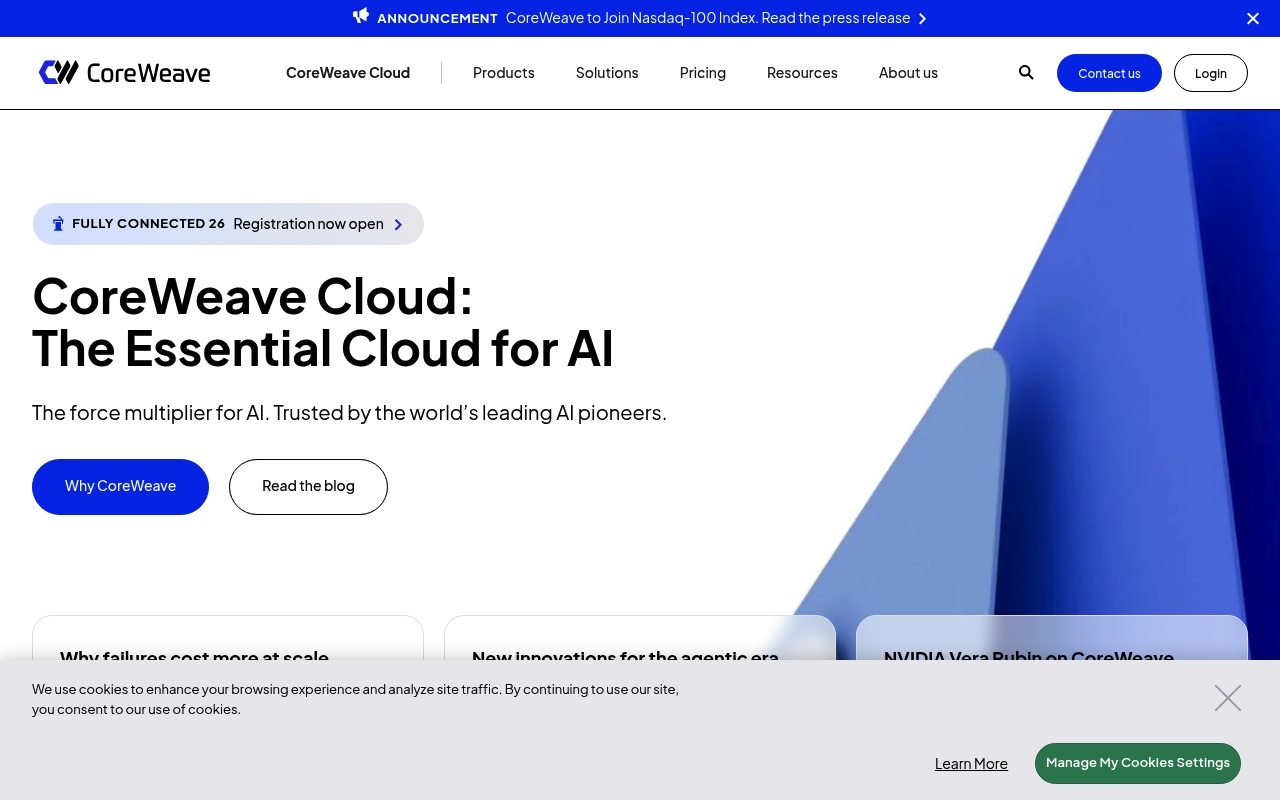Viewport: 1280px width, 800px height.
Task: Click the Why CoreWeave button
Action: coord(120,487)
